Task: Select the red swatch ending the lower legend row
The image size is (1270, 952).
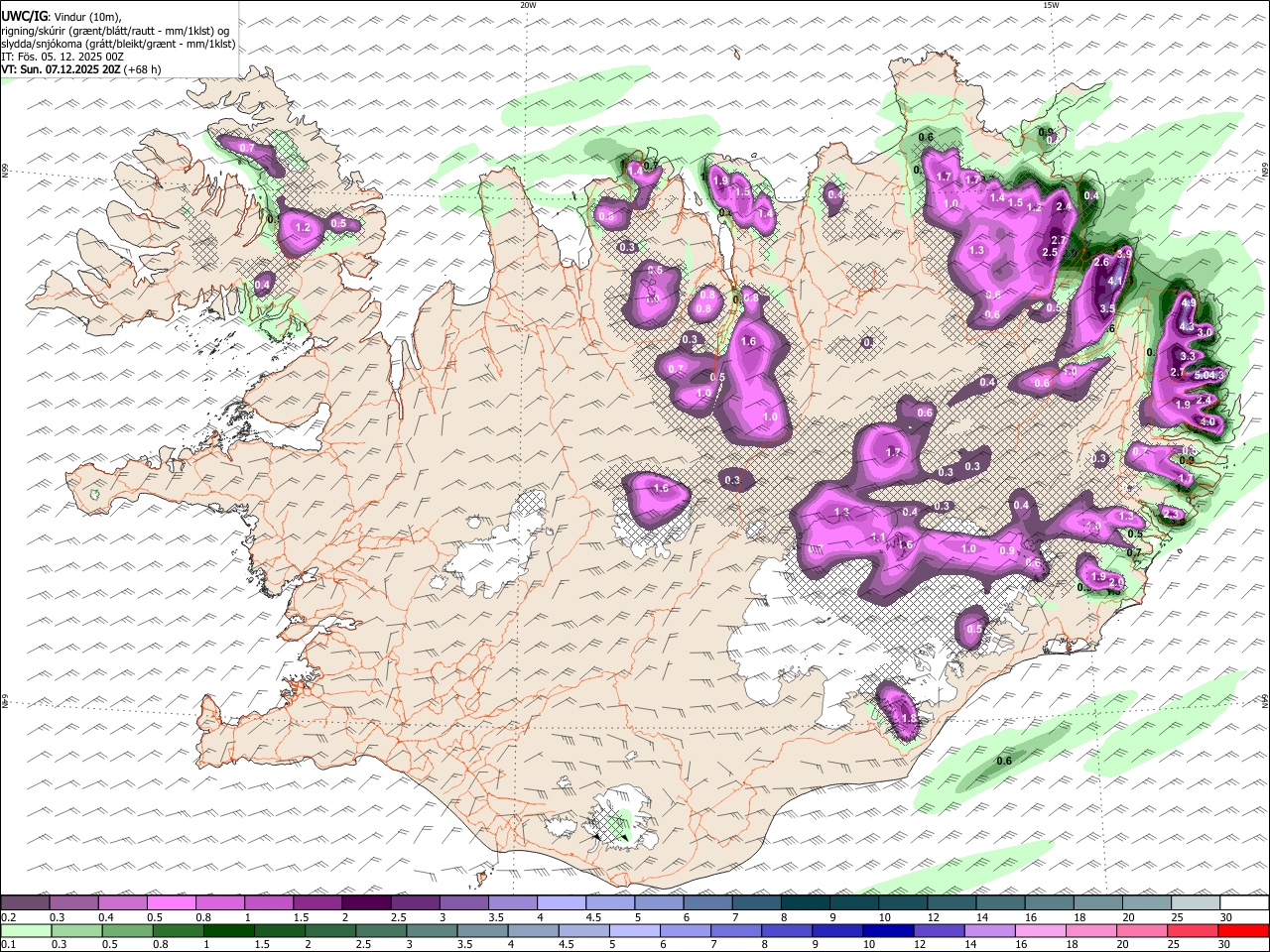Action: coord(1243,931)
